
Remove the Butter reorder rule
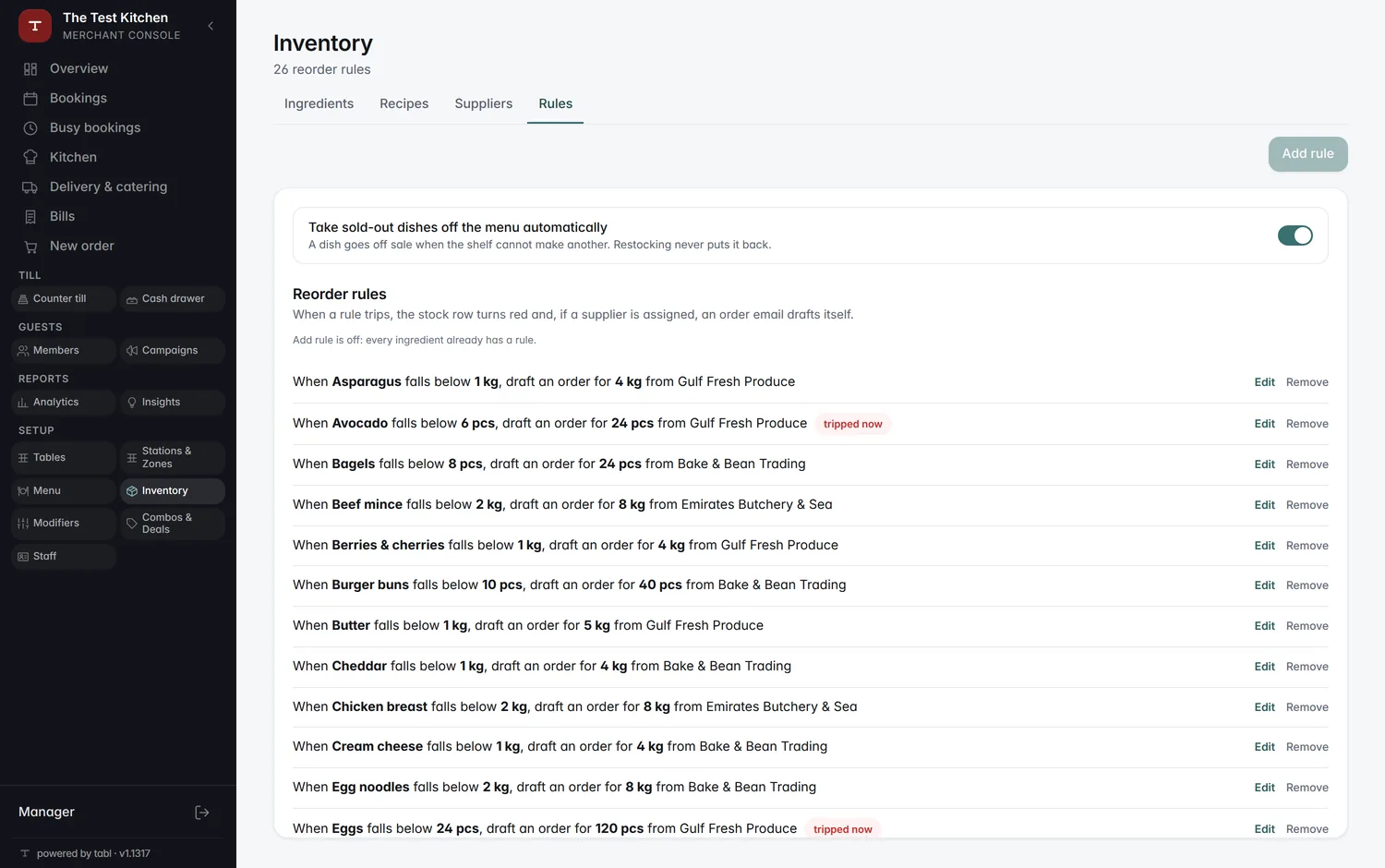click(1307, 626)
